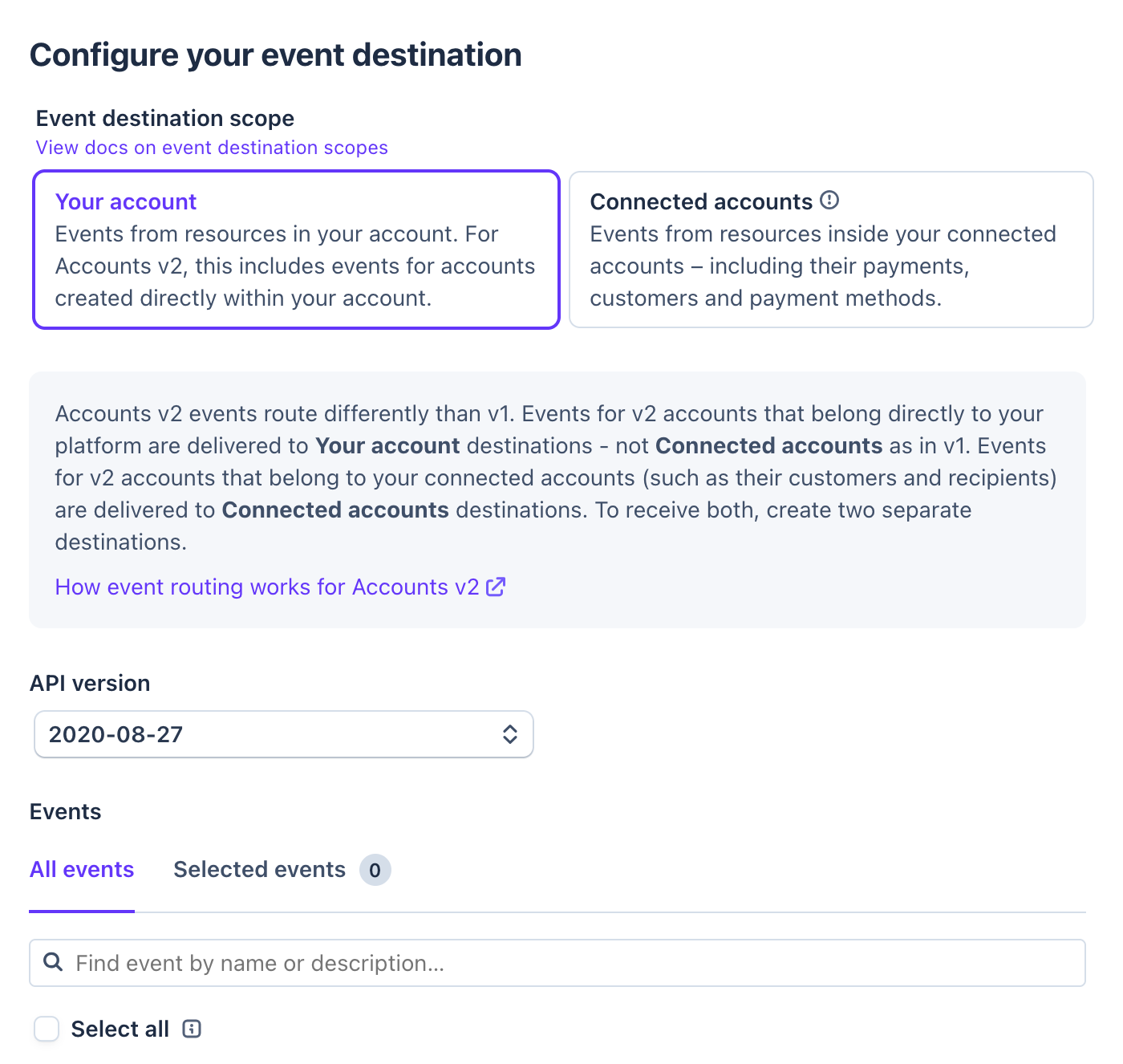The image size is (1123, 1064).
Task: Click the external link icon after Accounts v2
Action: [x=496, y=587]
